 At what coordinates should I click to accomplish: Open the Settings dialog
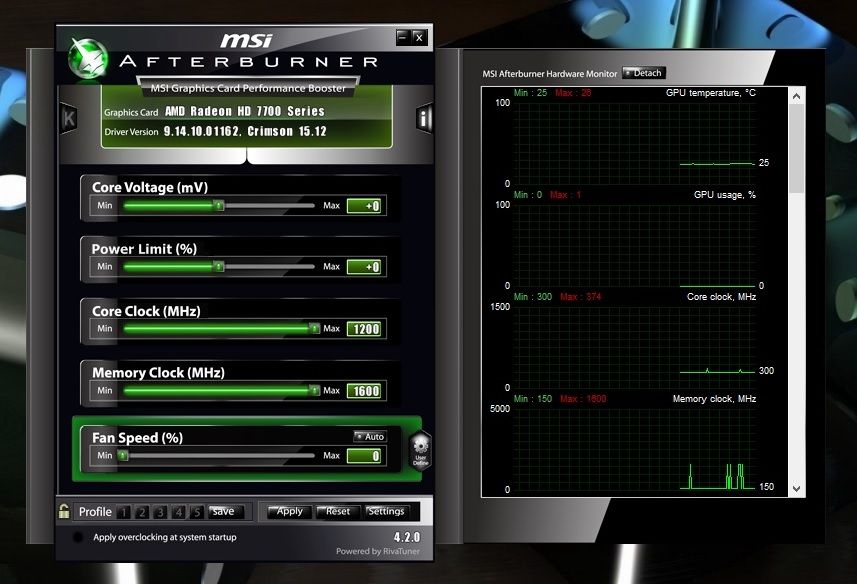pyautogui.click(x=386, y=511)
